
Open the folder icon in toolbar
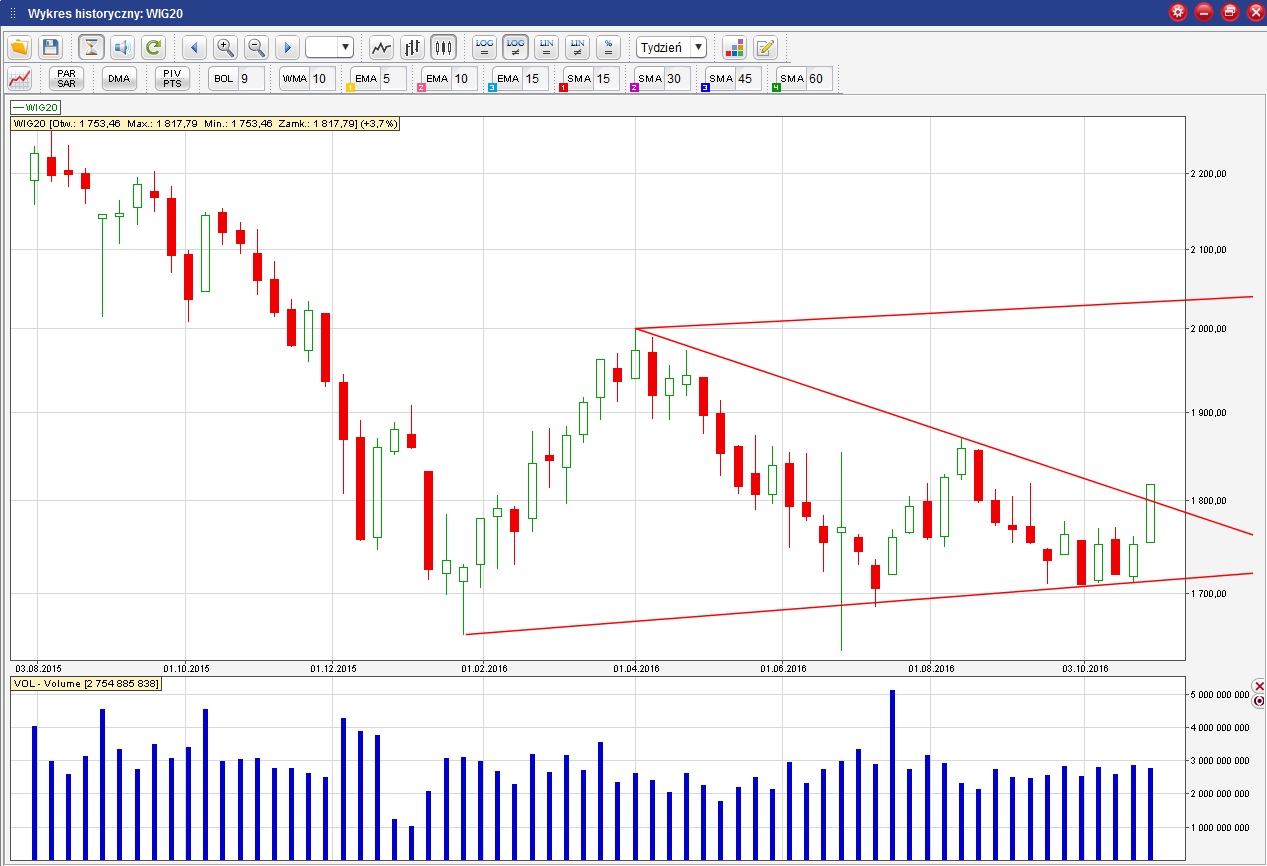[19, 47]
